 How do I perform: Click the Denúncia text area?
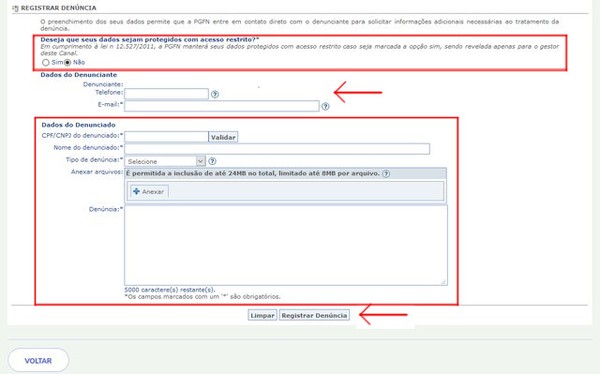click(x=286, y=245)
